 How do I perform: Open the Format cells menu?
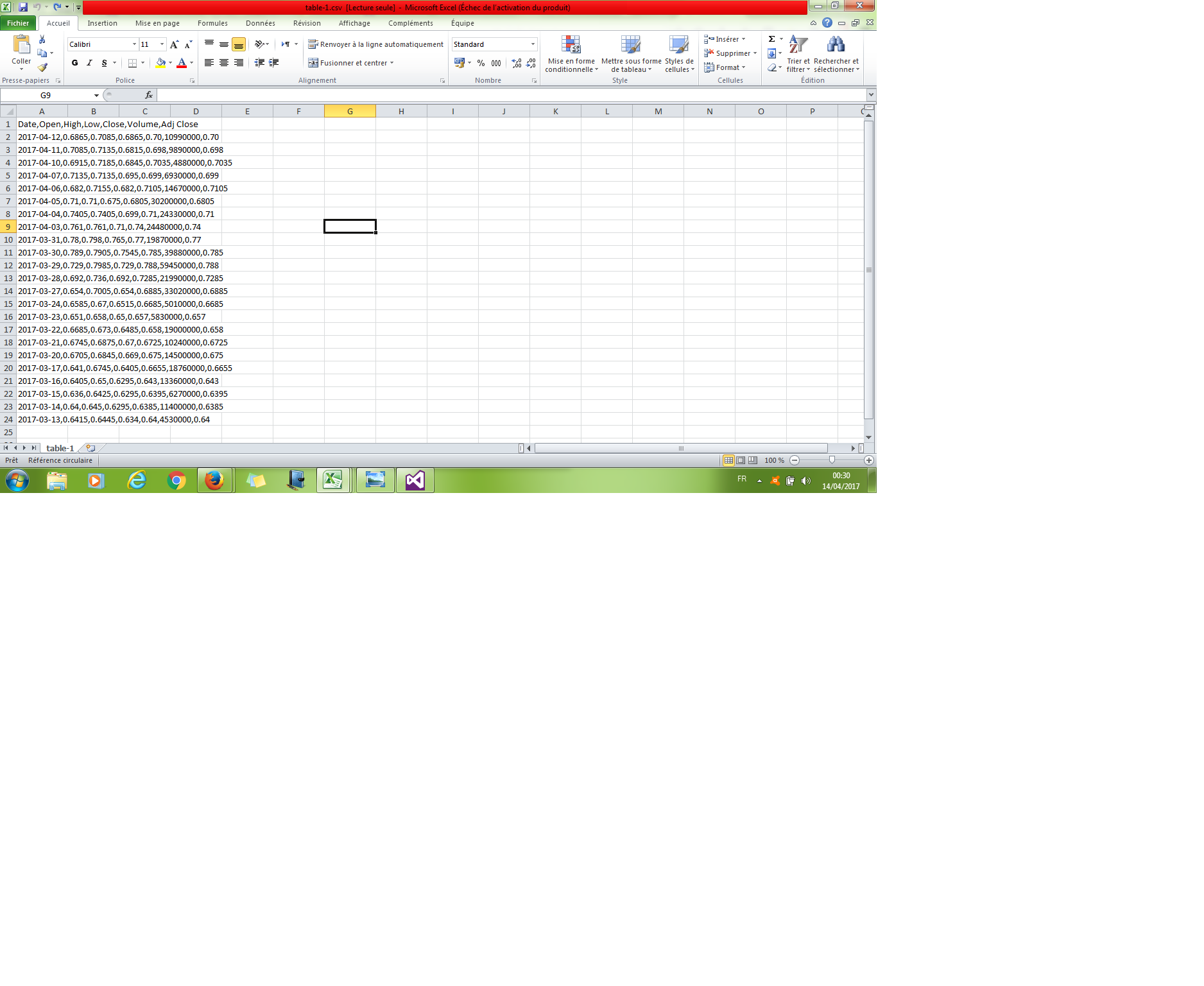(725, 67)
